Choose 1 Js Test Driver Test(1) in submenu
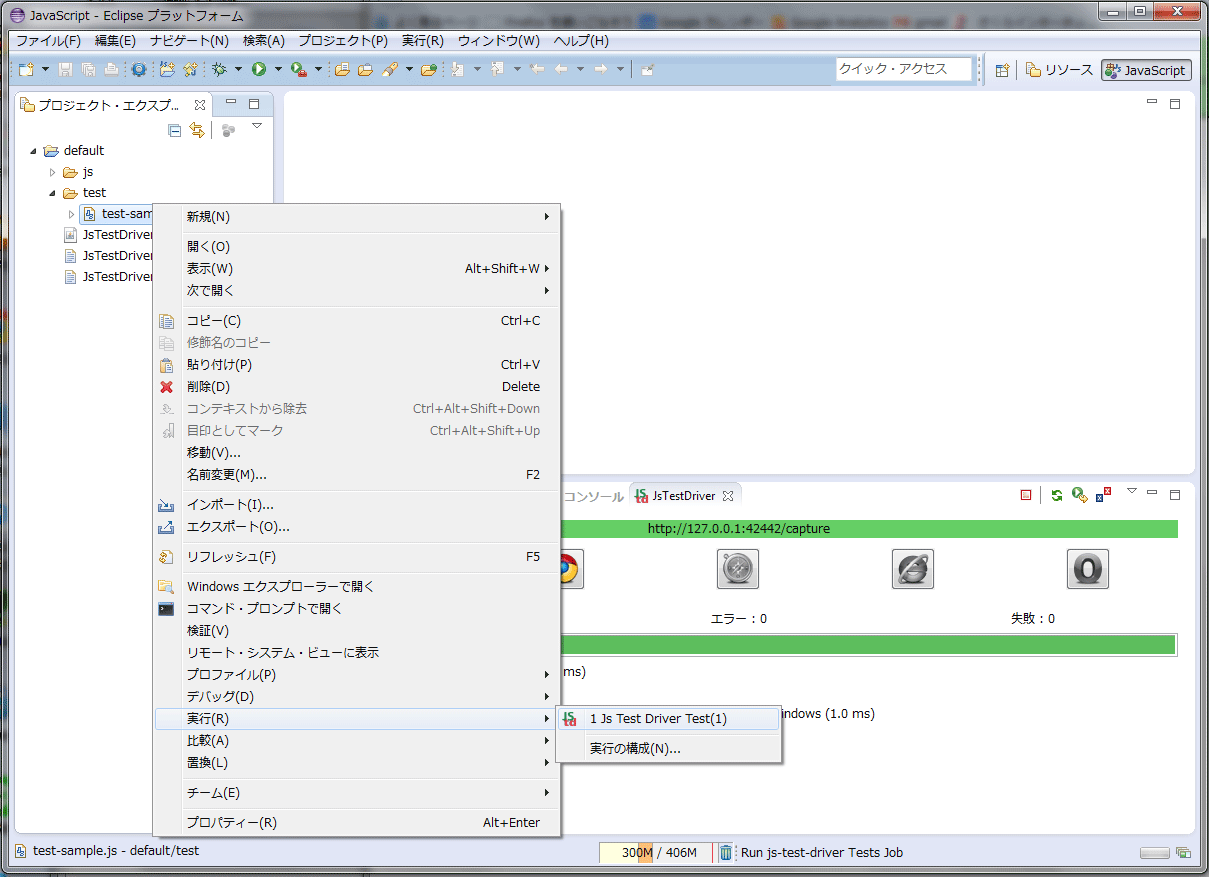Viewport: 1209px width, 877px height. [x=668, y=719]
